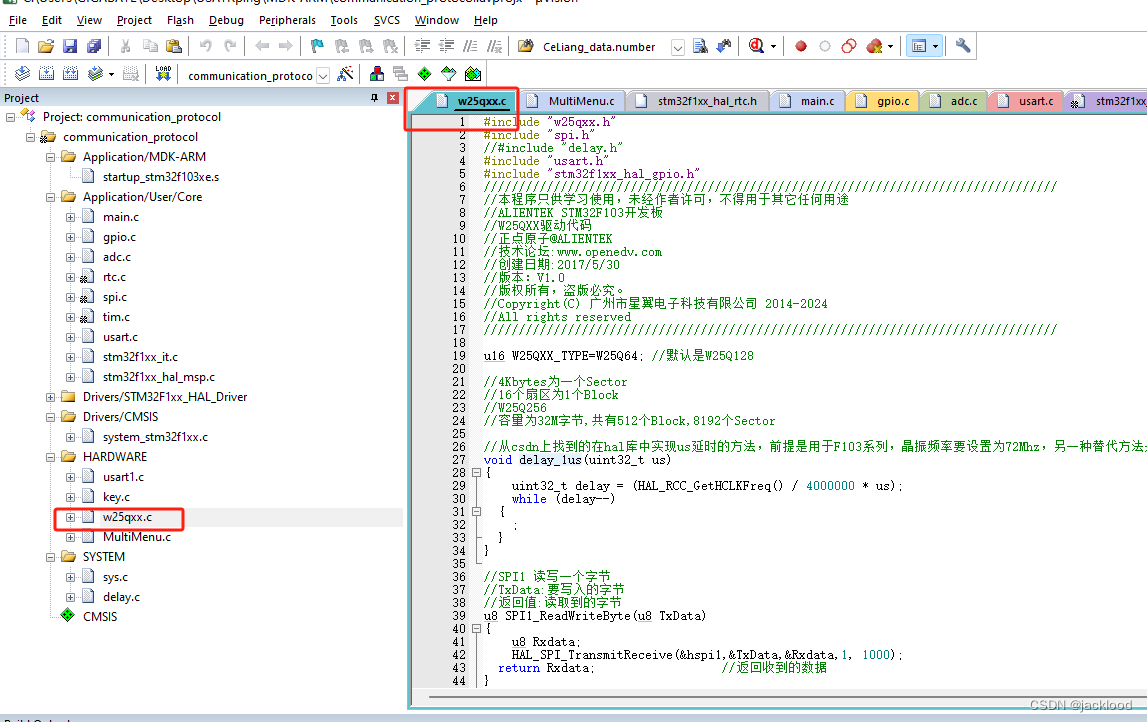This screenshot has width=1147, height=722.
Task: Open the Peripherals menu
Action: (287, 20)
